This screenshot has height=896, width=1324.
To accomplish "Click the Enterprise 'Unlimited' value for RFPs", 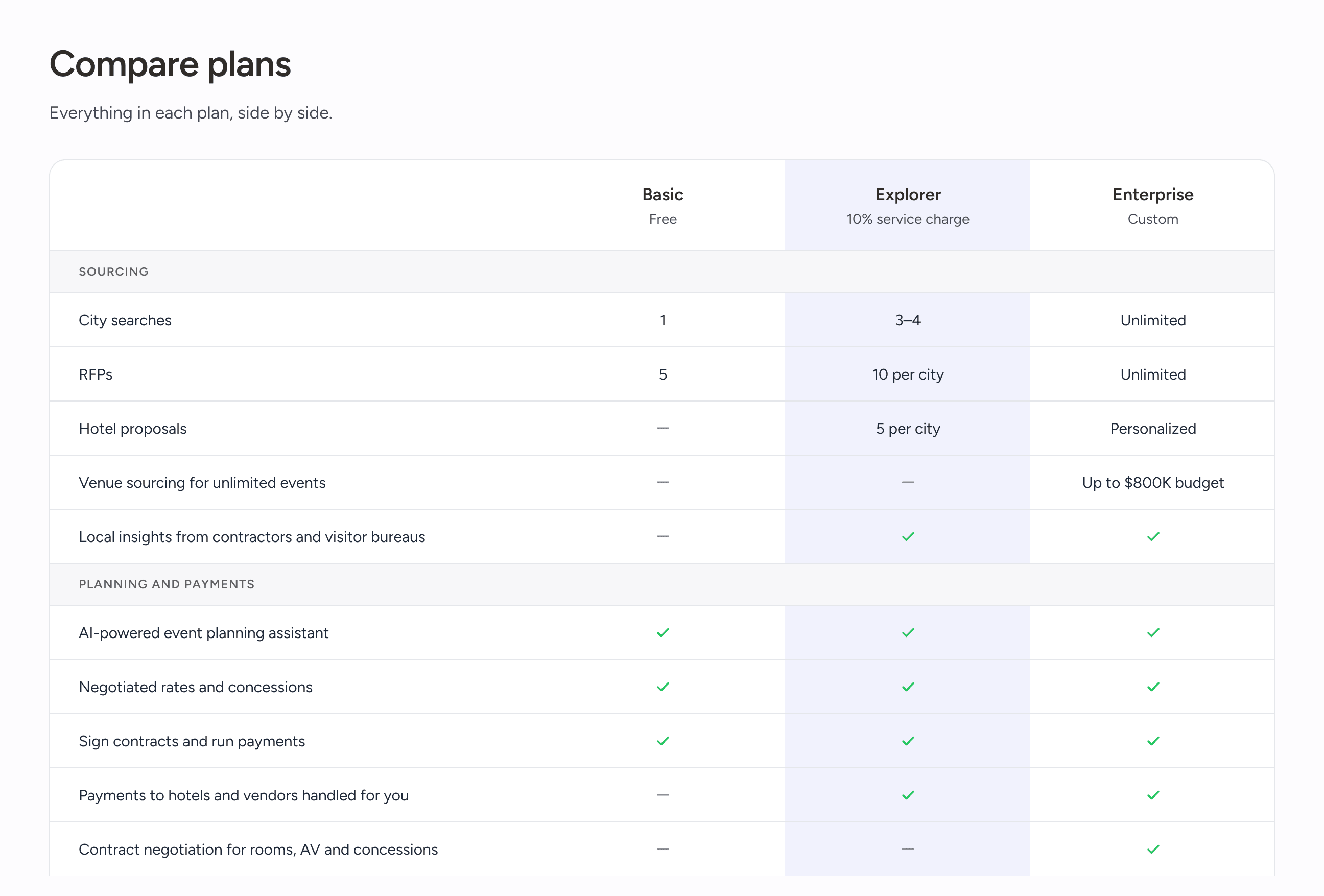I will tap(1153, 374).
